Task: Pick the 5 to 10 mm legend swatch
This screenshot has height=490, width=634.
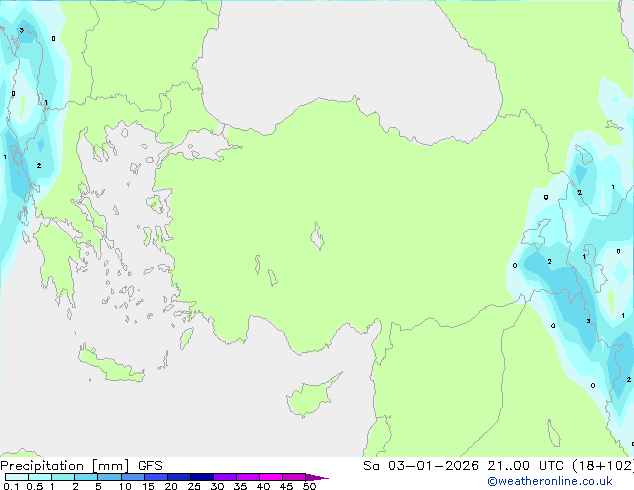Action: point(109,477)
